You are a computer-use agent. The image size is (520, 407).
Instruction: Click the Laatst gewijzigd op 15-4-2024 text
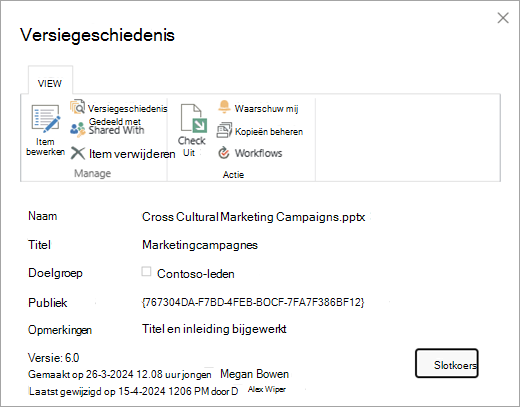[133, 391]
